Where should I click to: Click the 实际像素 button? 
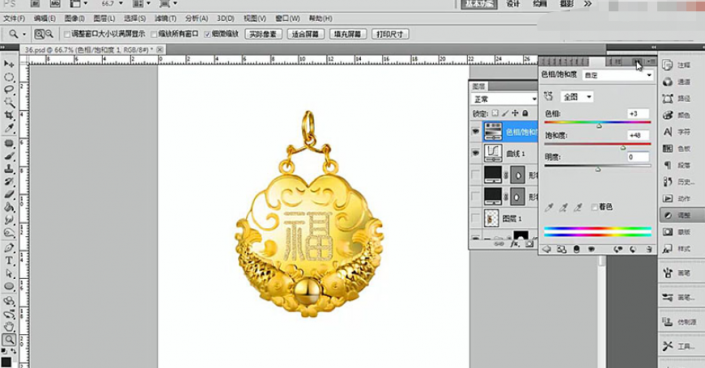click(263, 34)
